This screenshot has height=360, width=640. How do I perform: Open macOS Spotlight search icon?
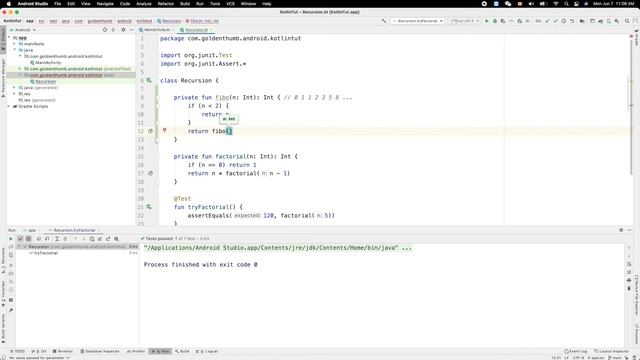click(566, 4)
